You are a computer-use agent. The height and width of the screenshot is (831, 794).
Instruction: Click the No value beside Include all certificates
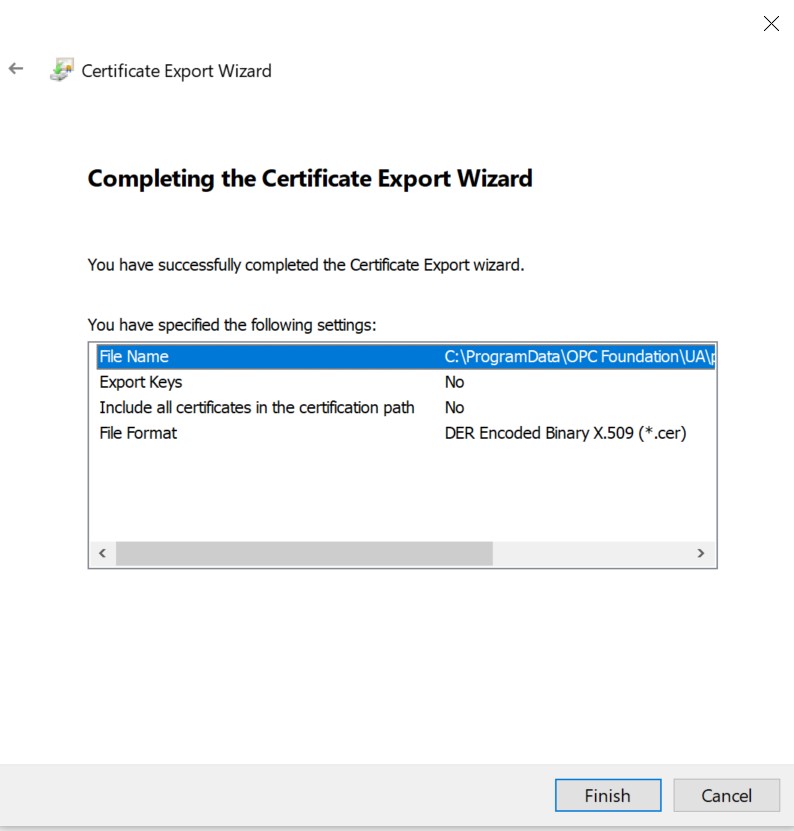click(455, 408)
